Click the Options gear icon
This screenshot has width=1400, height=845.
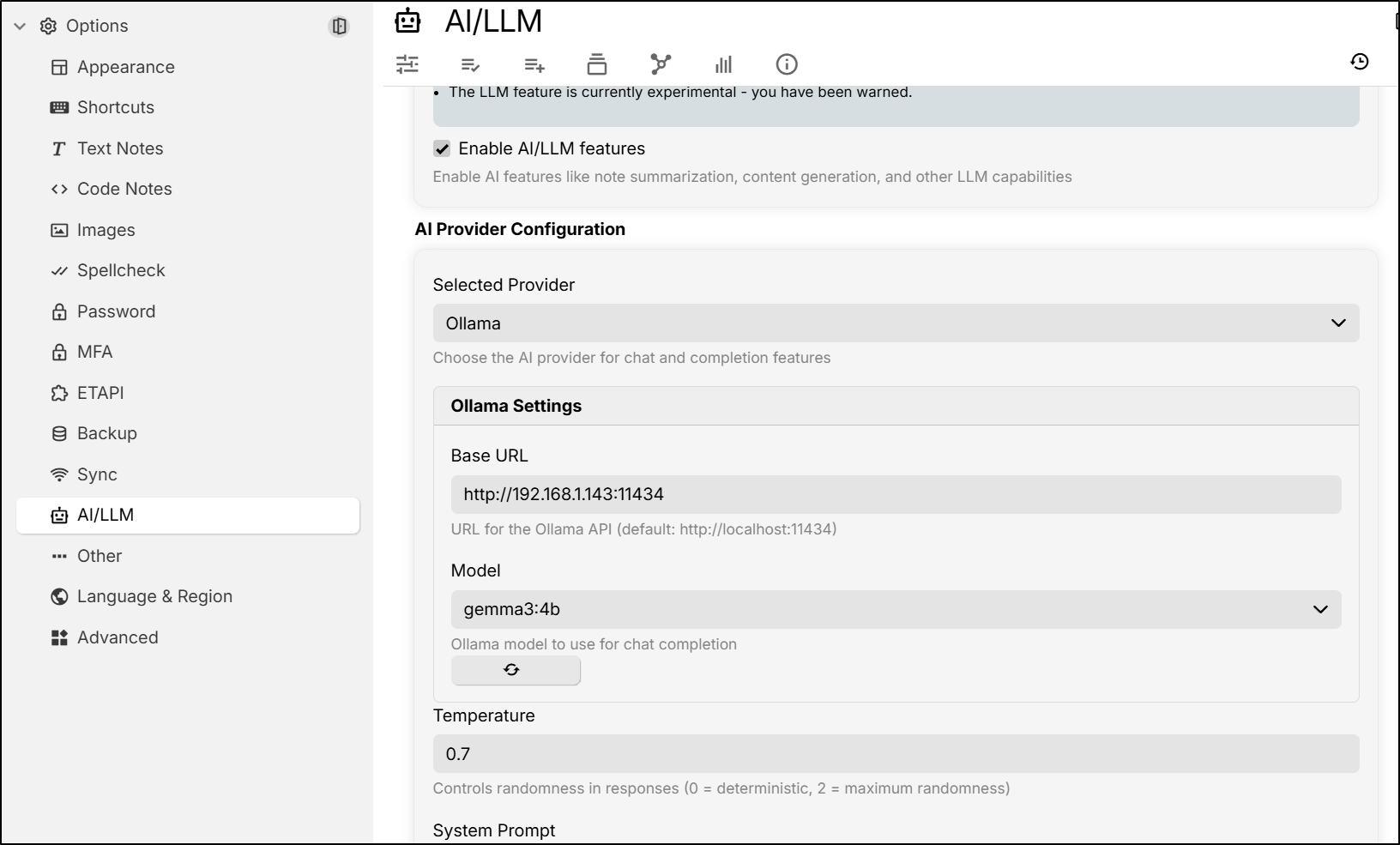(x=49, y=27)
